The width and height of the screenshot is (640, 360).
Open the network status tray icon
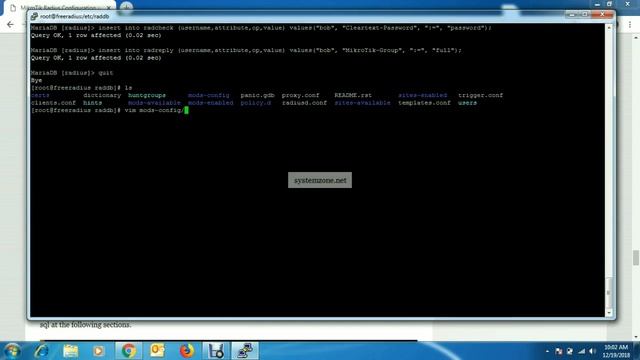click(570, 351)
